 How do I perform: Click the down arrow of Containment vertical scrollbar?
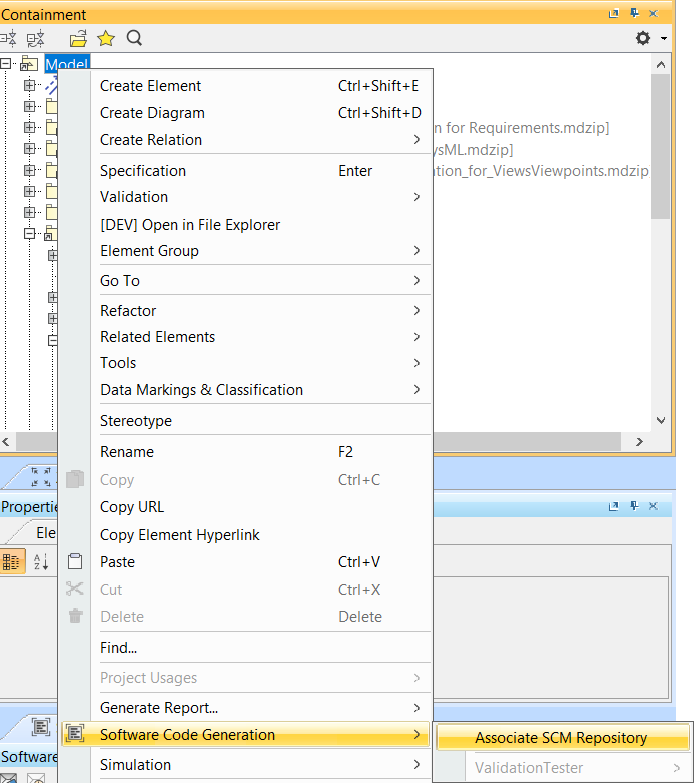pyautogui.click(x=661, y=420)
